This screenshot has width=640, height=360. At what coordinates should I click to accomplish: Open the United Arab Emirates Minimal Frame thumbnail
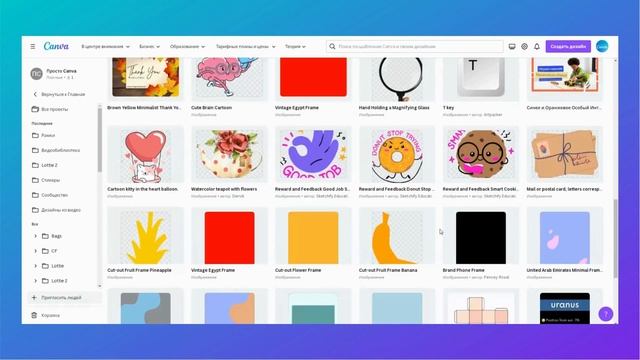[x=565, y=237]
